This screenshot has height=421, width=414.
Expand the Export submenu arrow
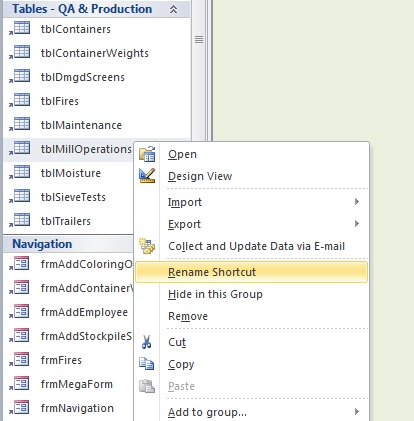(357, 224)
